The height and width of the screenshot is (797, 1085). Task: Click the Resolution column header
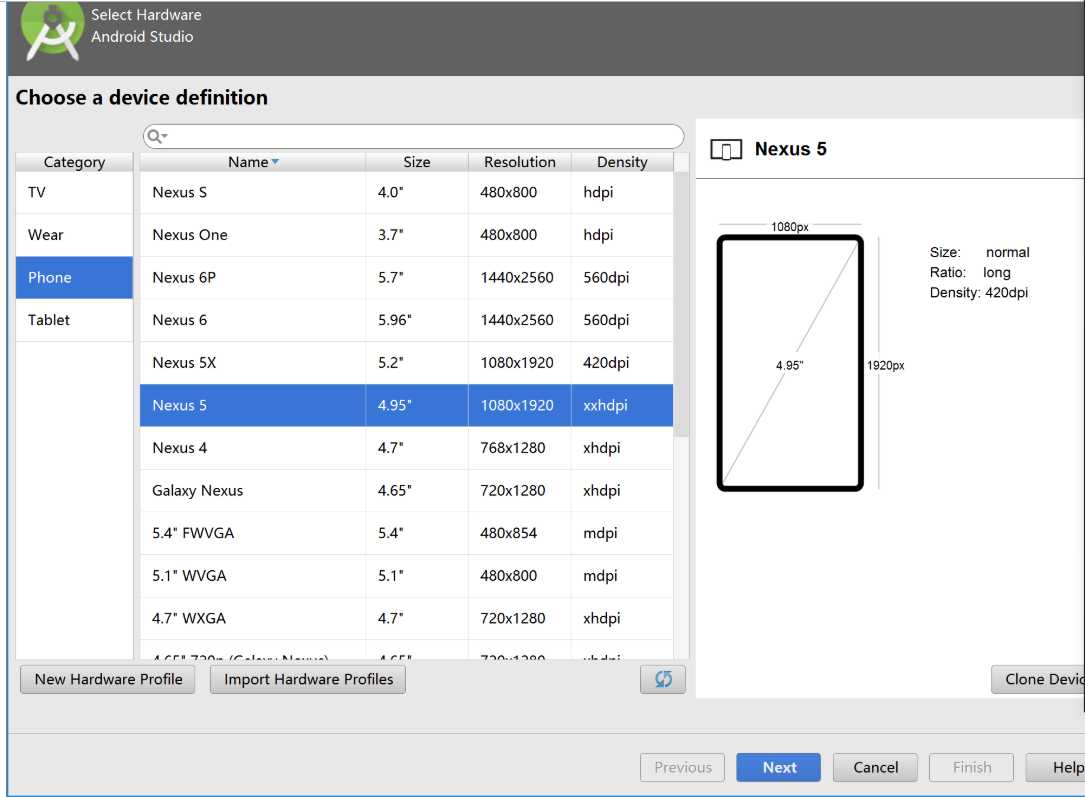520,162
